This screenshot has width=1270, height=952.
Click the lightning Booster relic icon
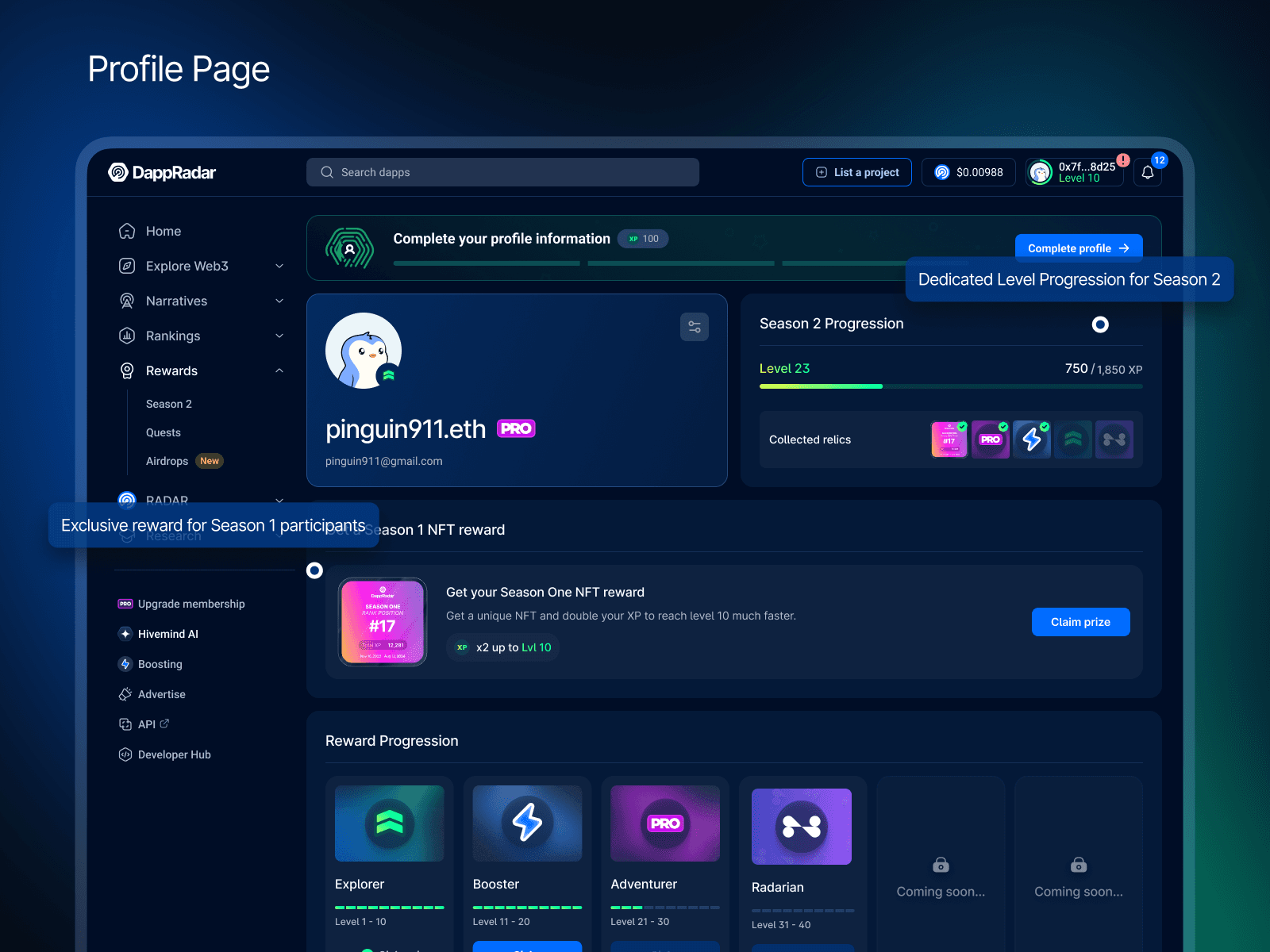[1032, 440]
